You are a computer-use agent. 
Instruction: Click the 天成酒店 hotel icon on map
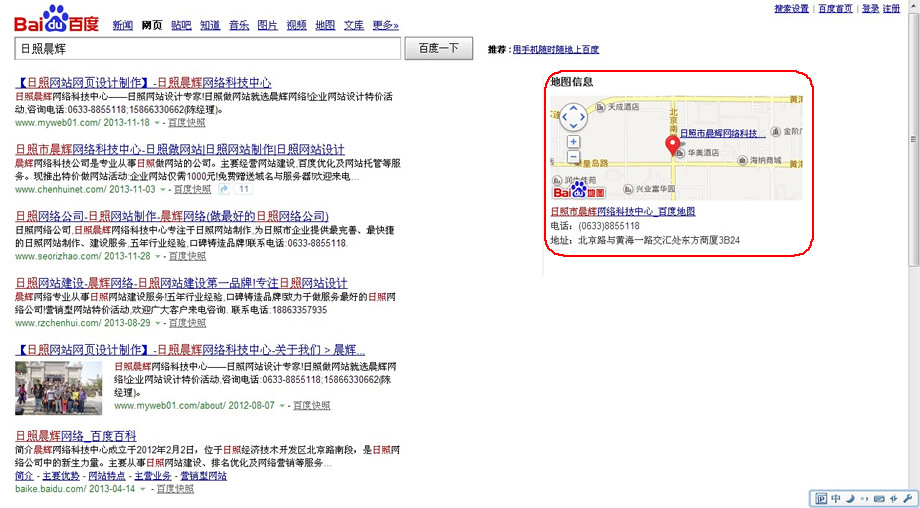600,107
